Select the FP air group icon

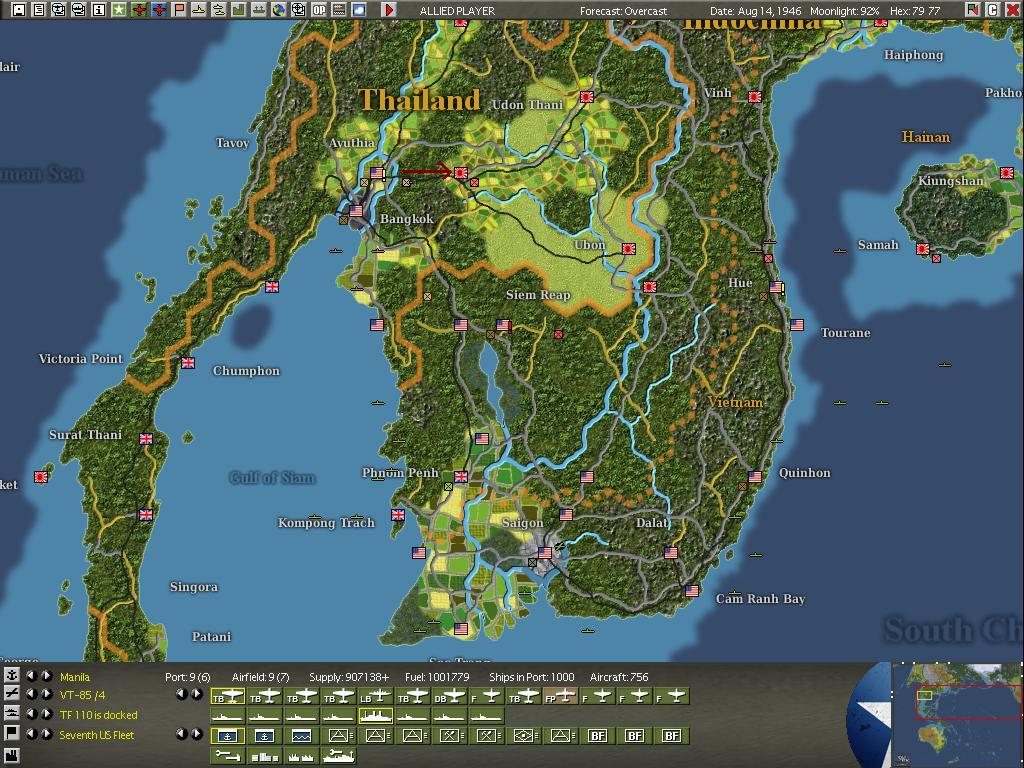coord(560,697)
